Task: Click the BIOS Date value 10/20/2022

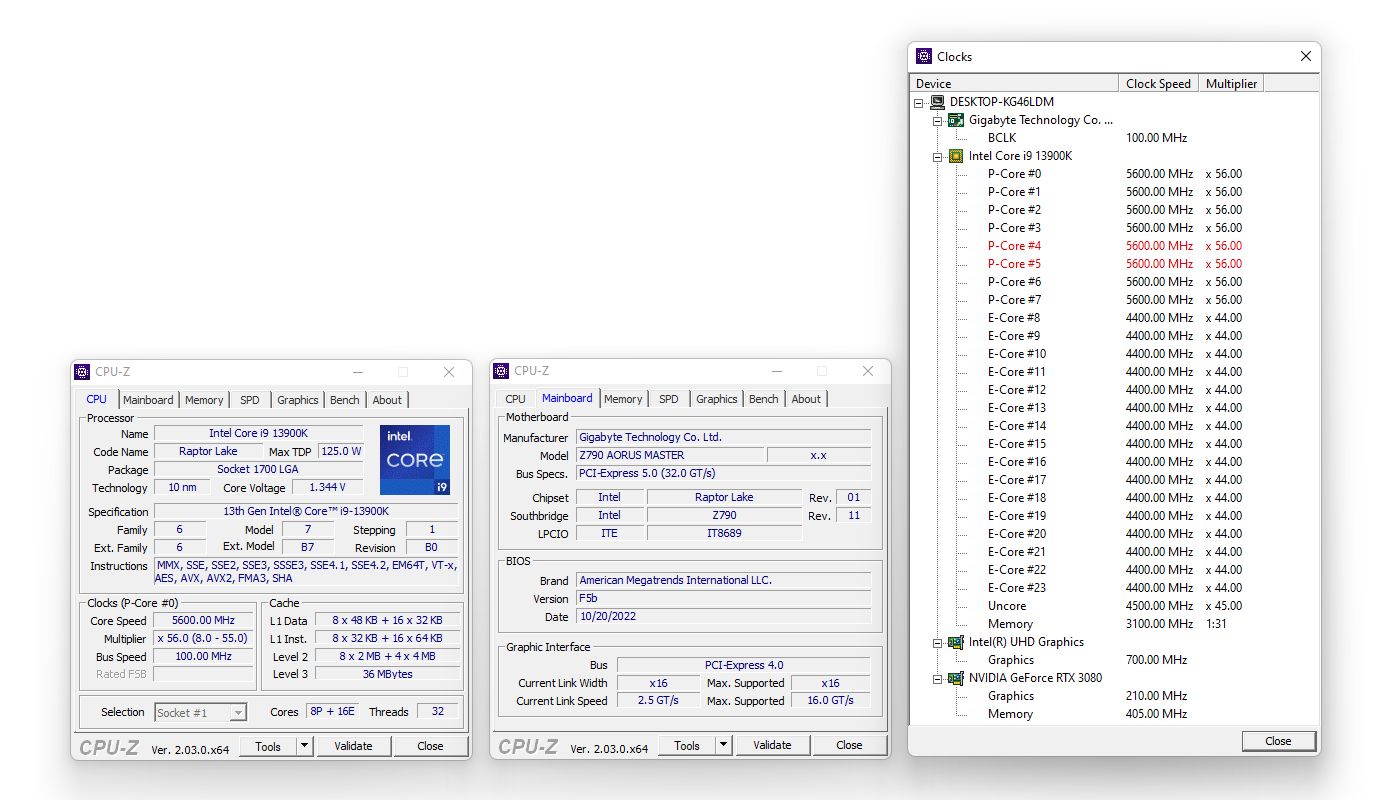Action: 724,616
